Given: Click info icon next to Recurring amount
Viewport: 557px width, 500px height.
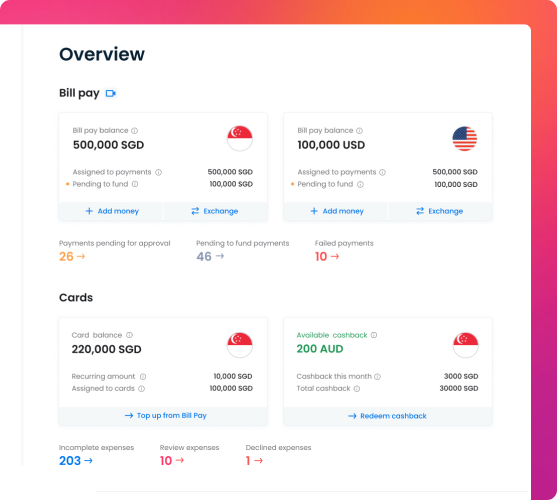Looking at the screenshot, I should coord(143,376).
